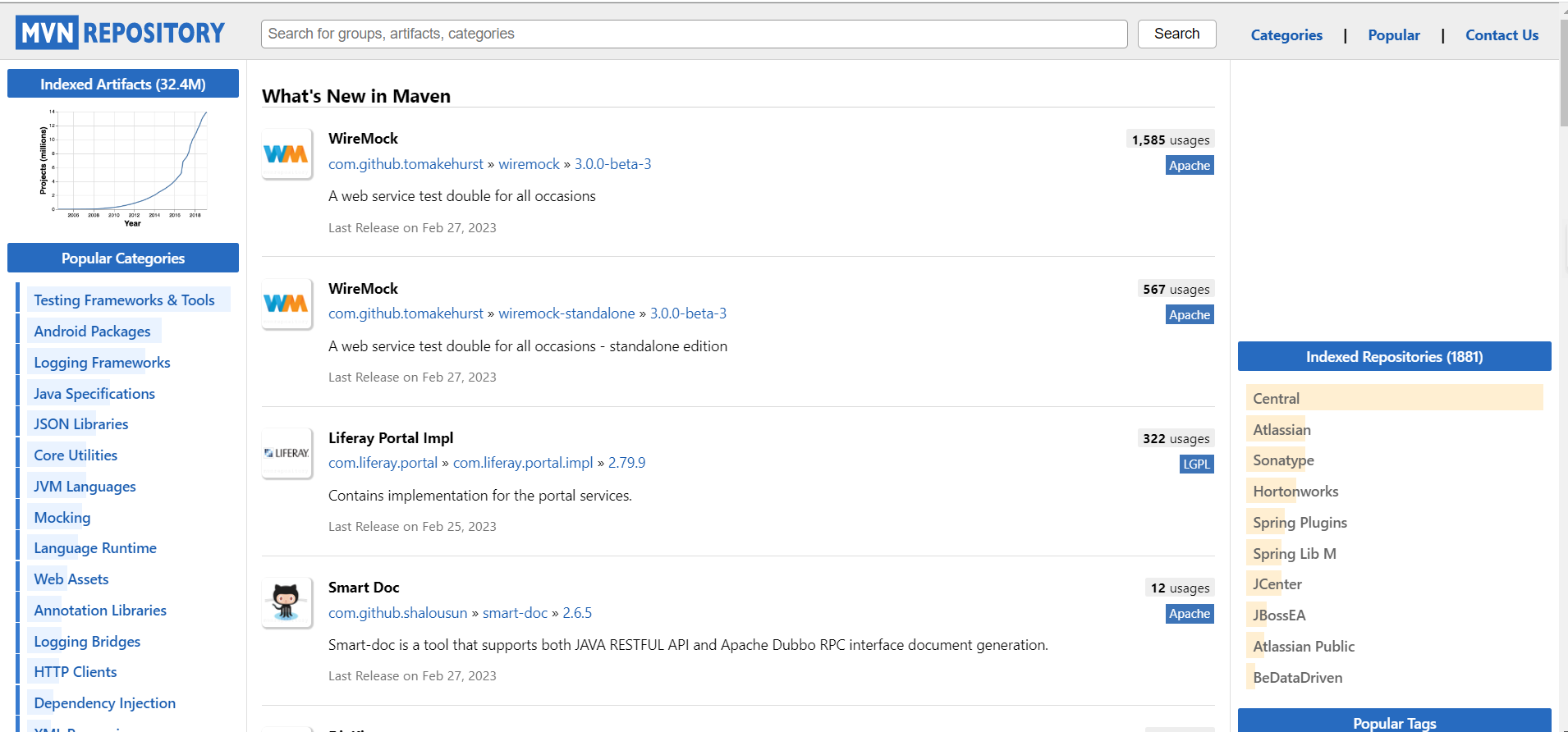This screenshot has width=1568, height=732.
Task: Open Dependency Injection category
Action: coord(105,703)
